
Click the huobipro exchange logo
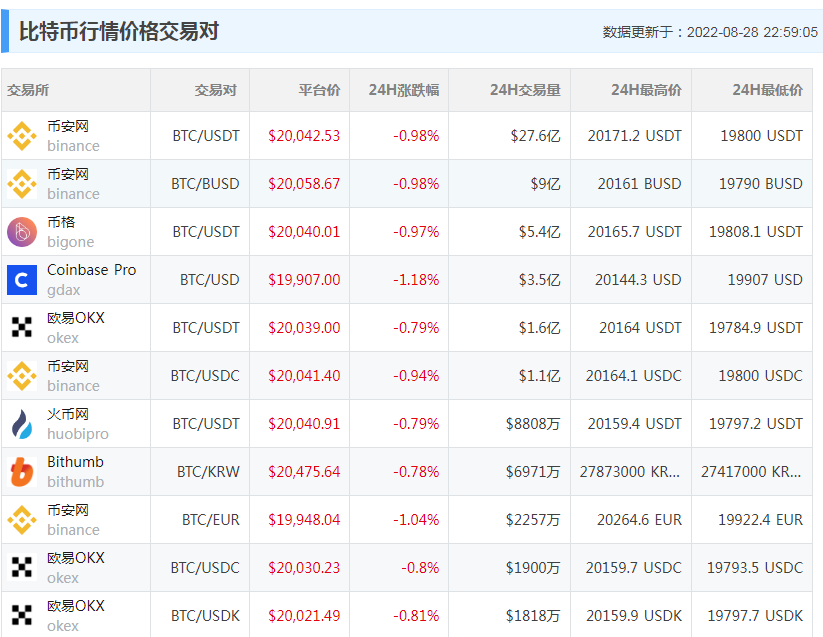22,423
